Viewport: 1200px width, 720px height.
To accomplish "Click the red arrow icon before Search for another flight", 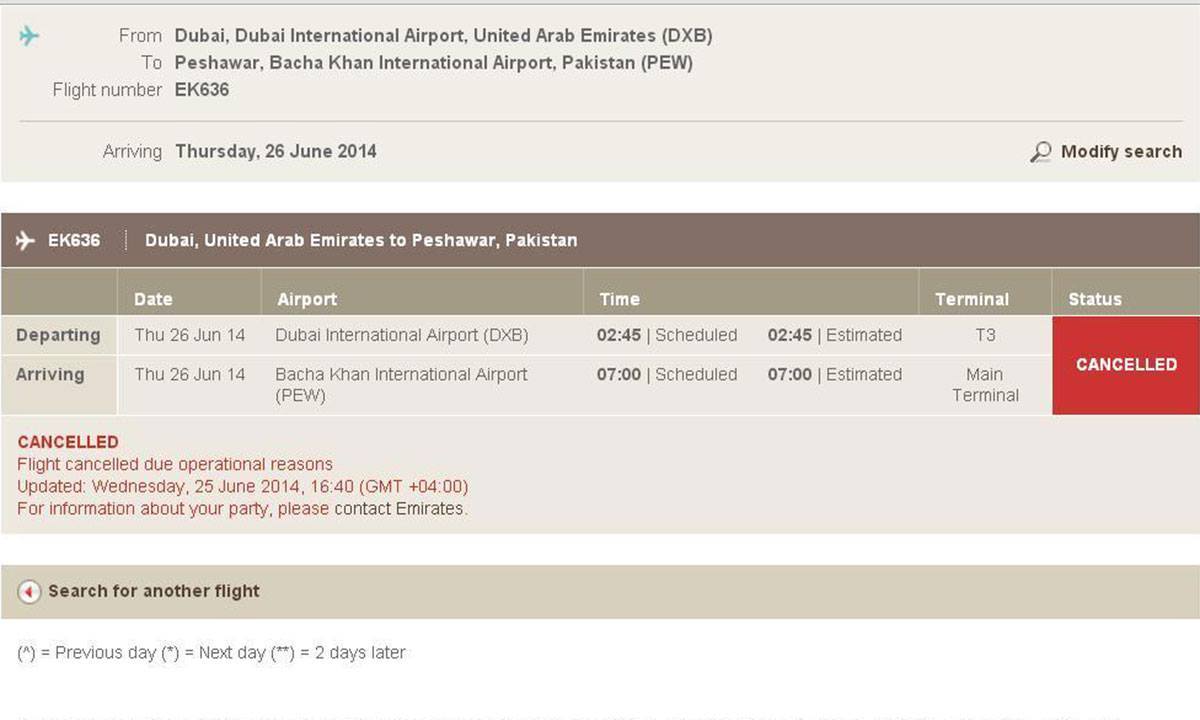I will 30,592.
